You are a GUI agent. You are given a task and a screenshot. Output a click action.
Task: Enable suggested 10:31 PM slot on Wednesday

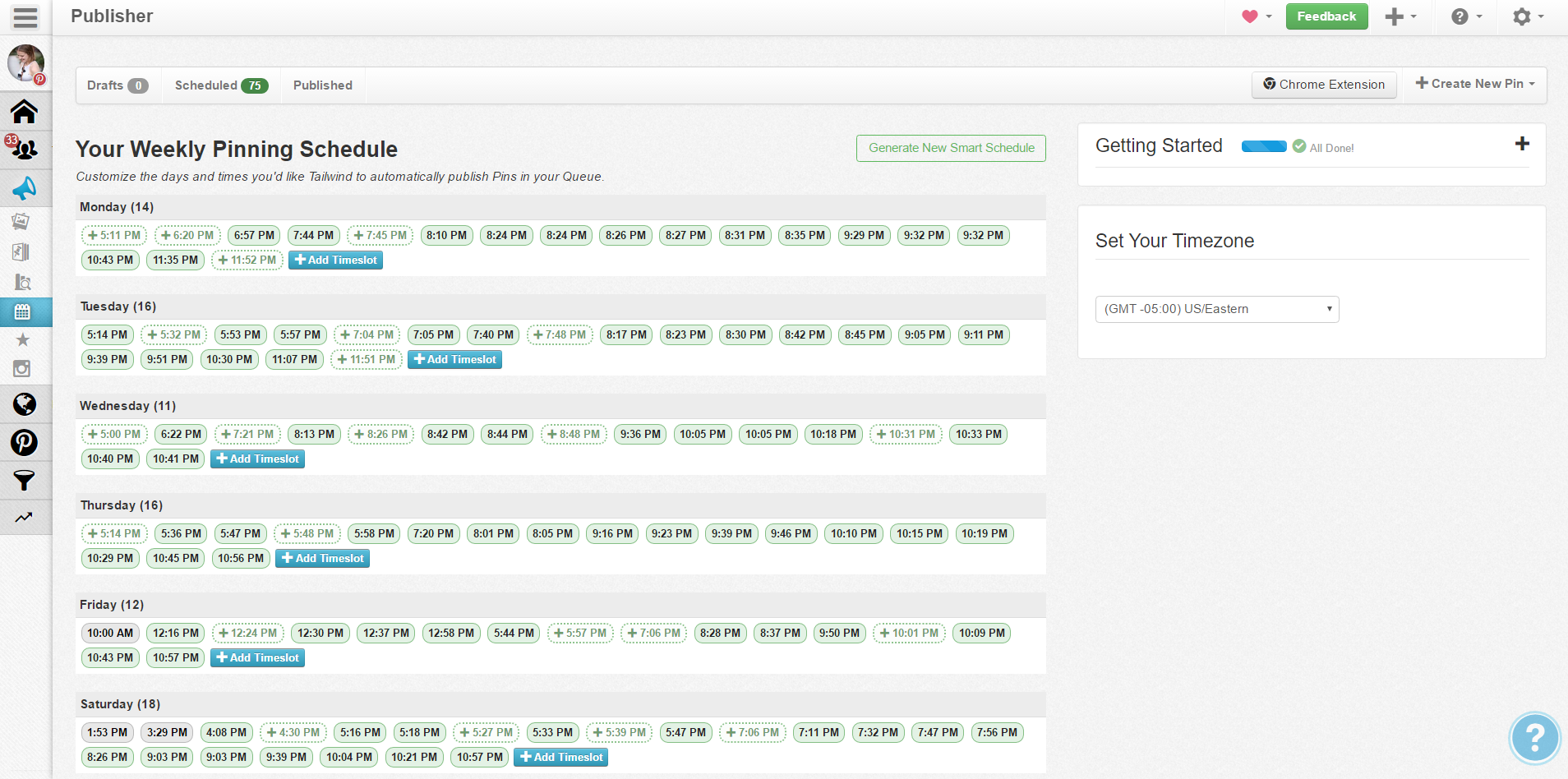906,434
